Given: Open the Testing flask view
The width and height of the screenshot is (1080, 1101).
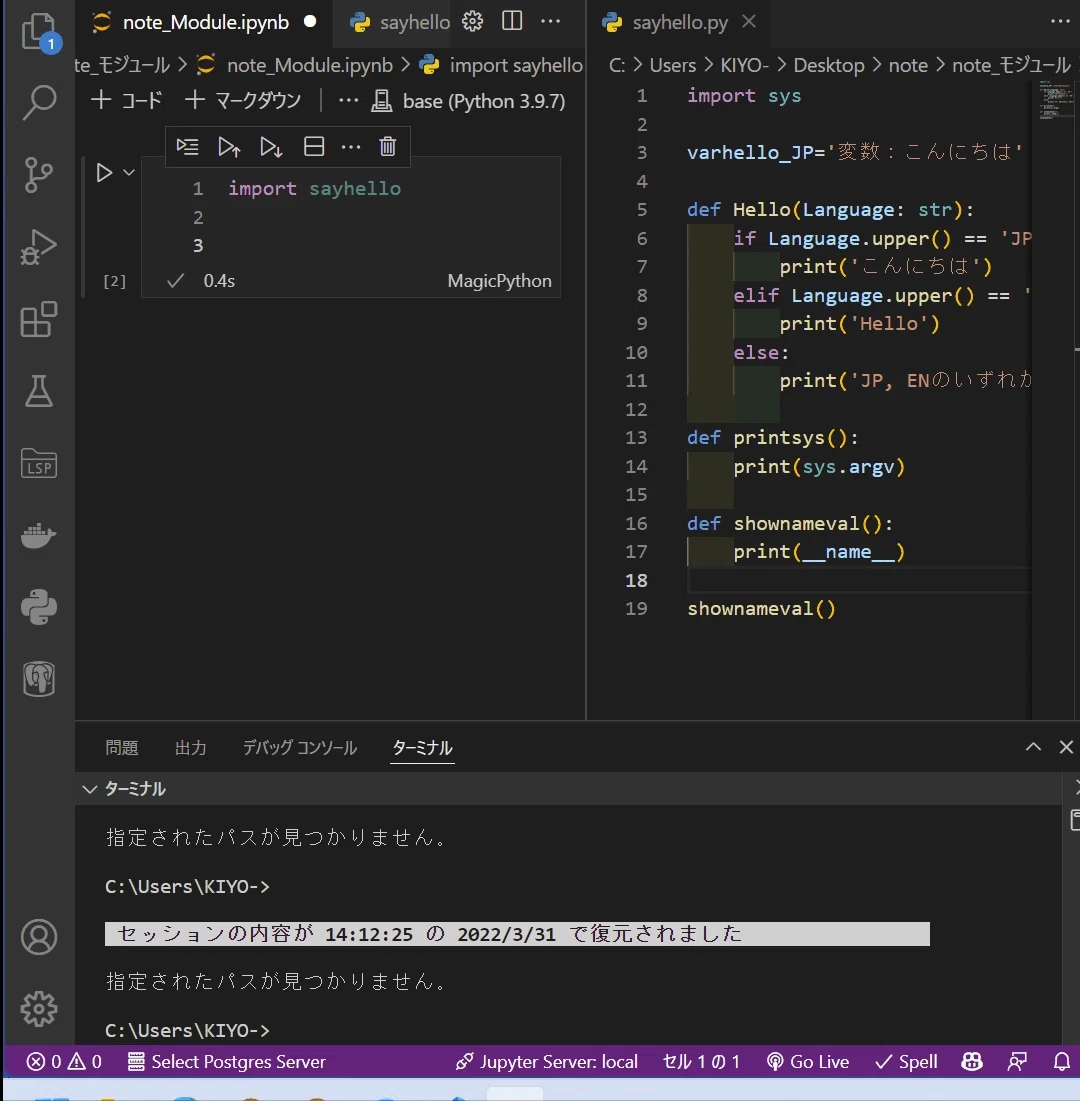Looking at the screenshot, I should (x=39, y=391).
